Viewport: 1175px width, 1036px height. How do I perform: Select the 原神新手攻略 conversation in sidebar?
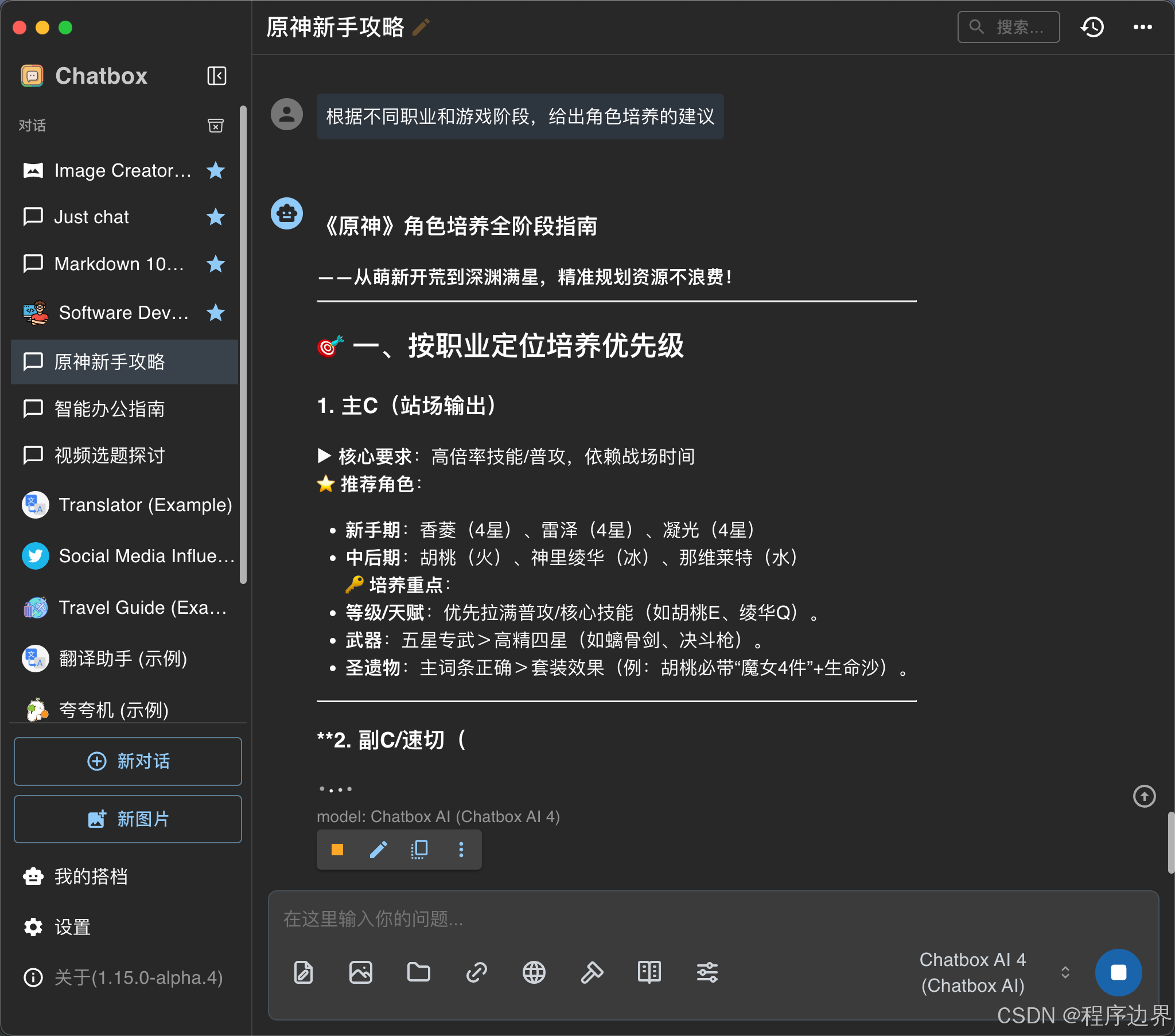(123, 361)
